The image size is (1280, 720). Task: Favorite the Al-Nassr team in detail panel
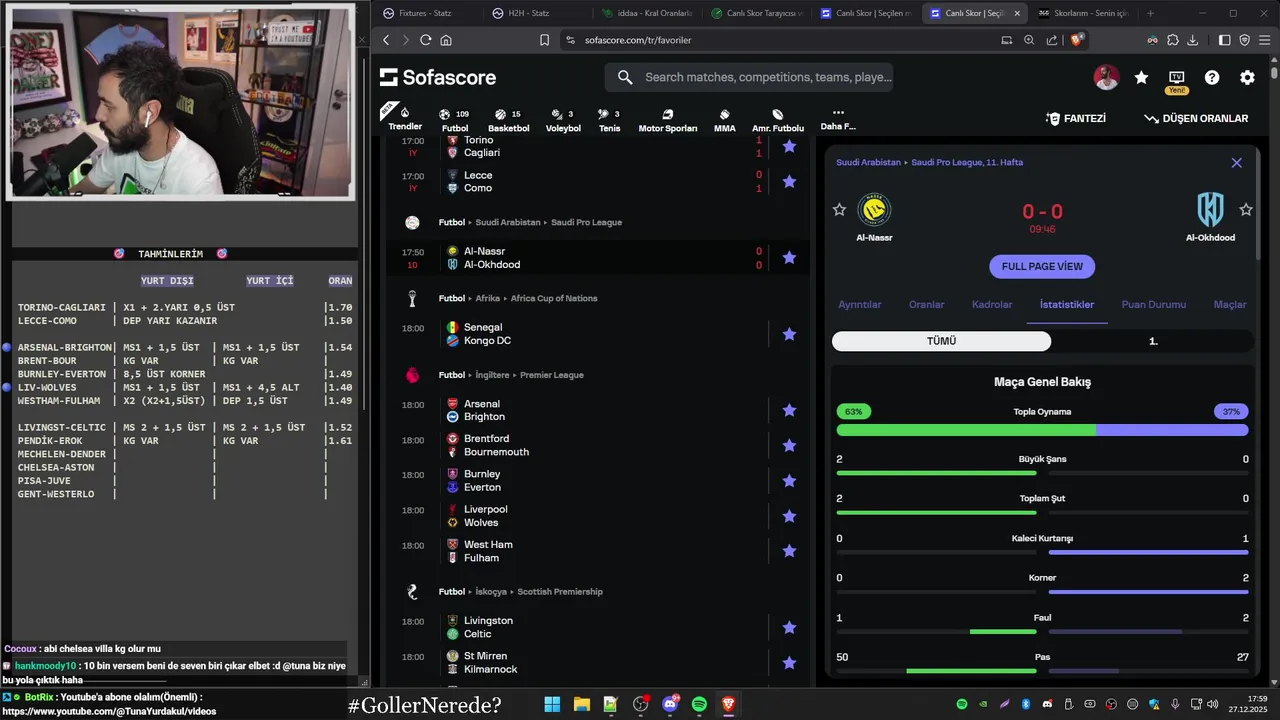click(839, 209)
